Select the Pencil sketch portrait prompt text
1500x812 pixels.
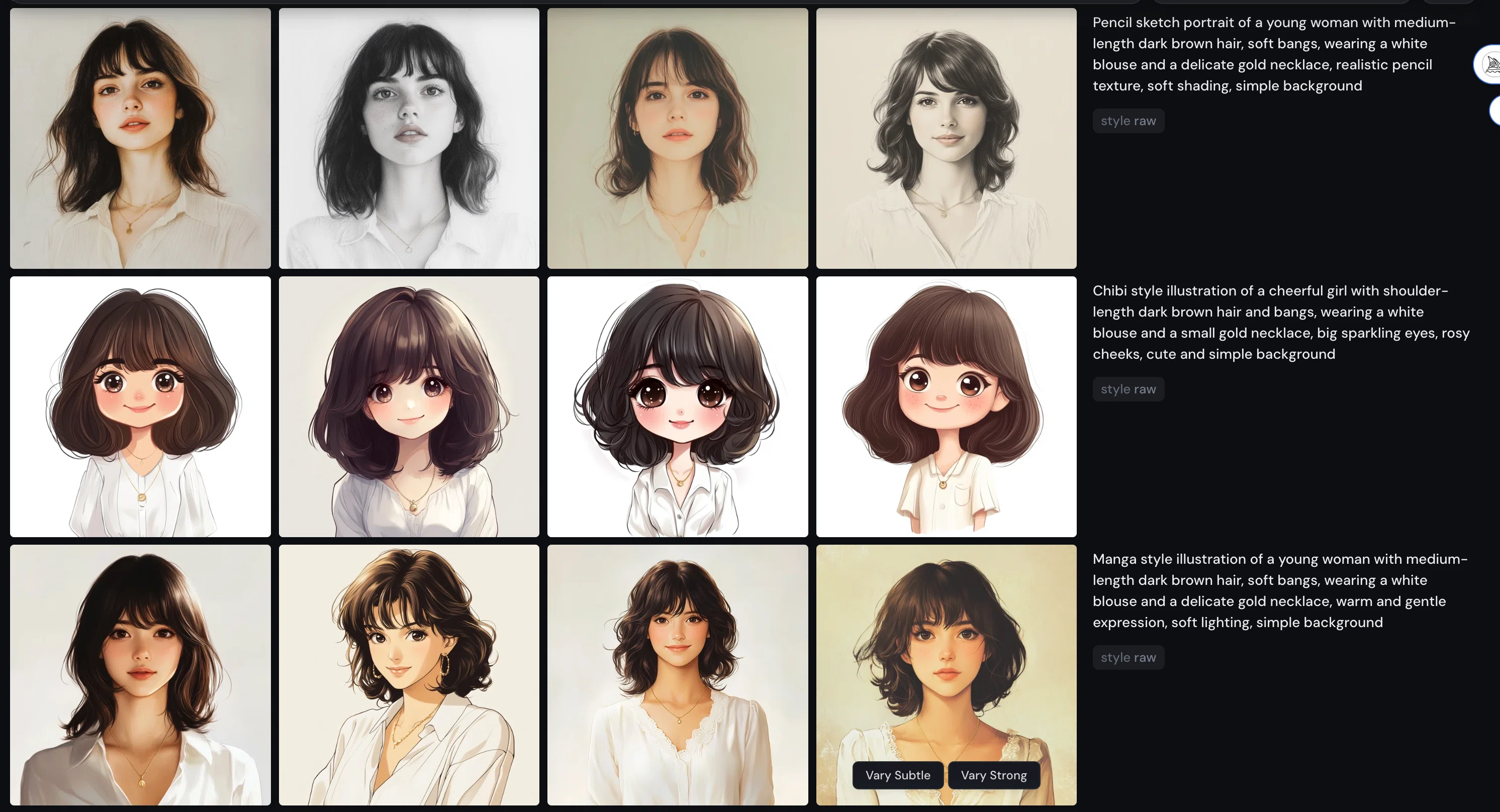[x=1274, y=54]
